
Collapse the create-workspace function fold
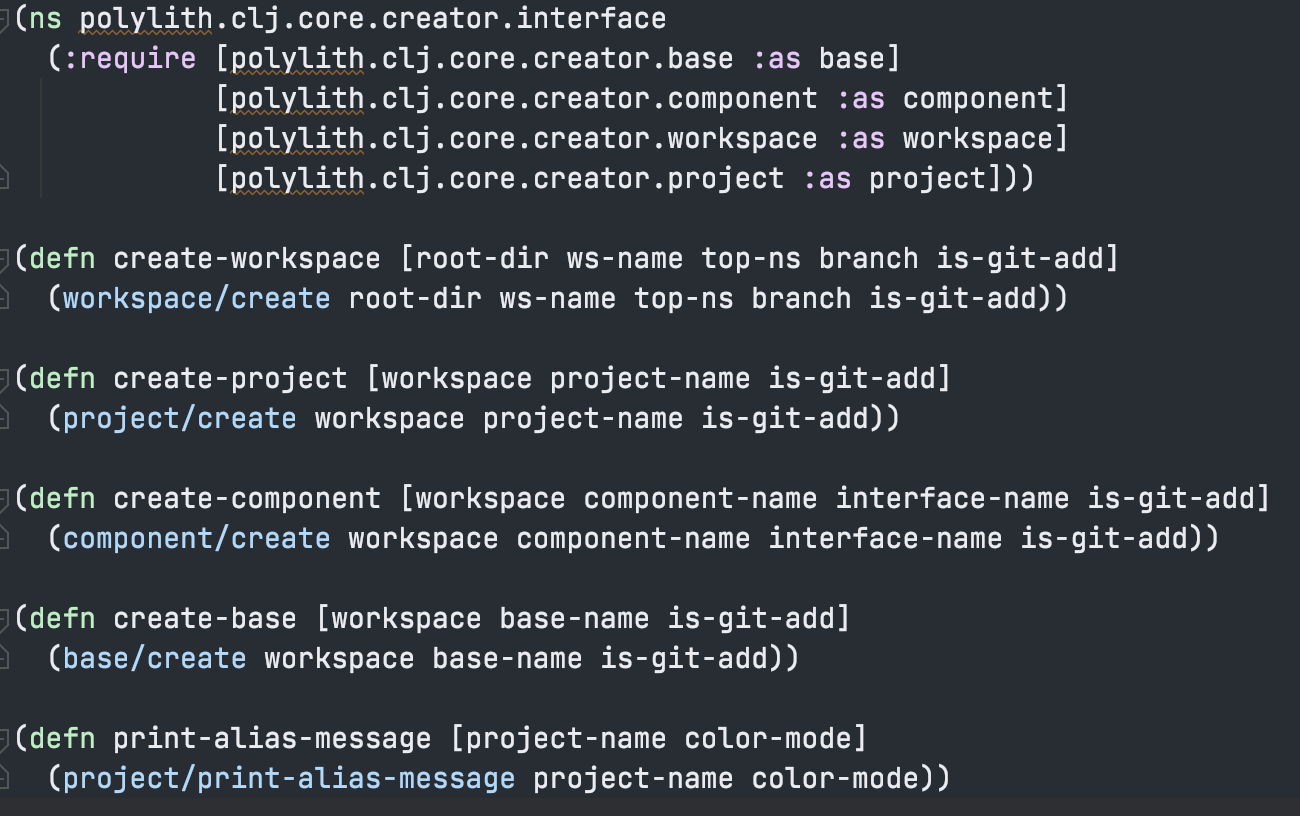tap(5, 258)
